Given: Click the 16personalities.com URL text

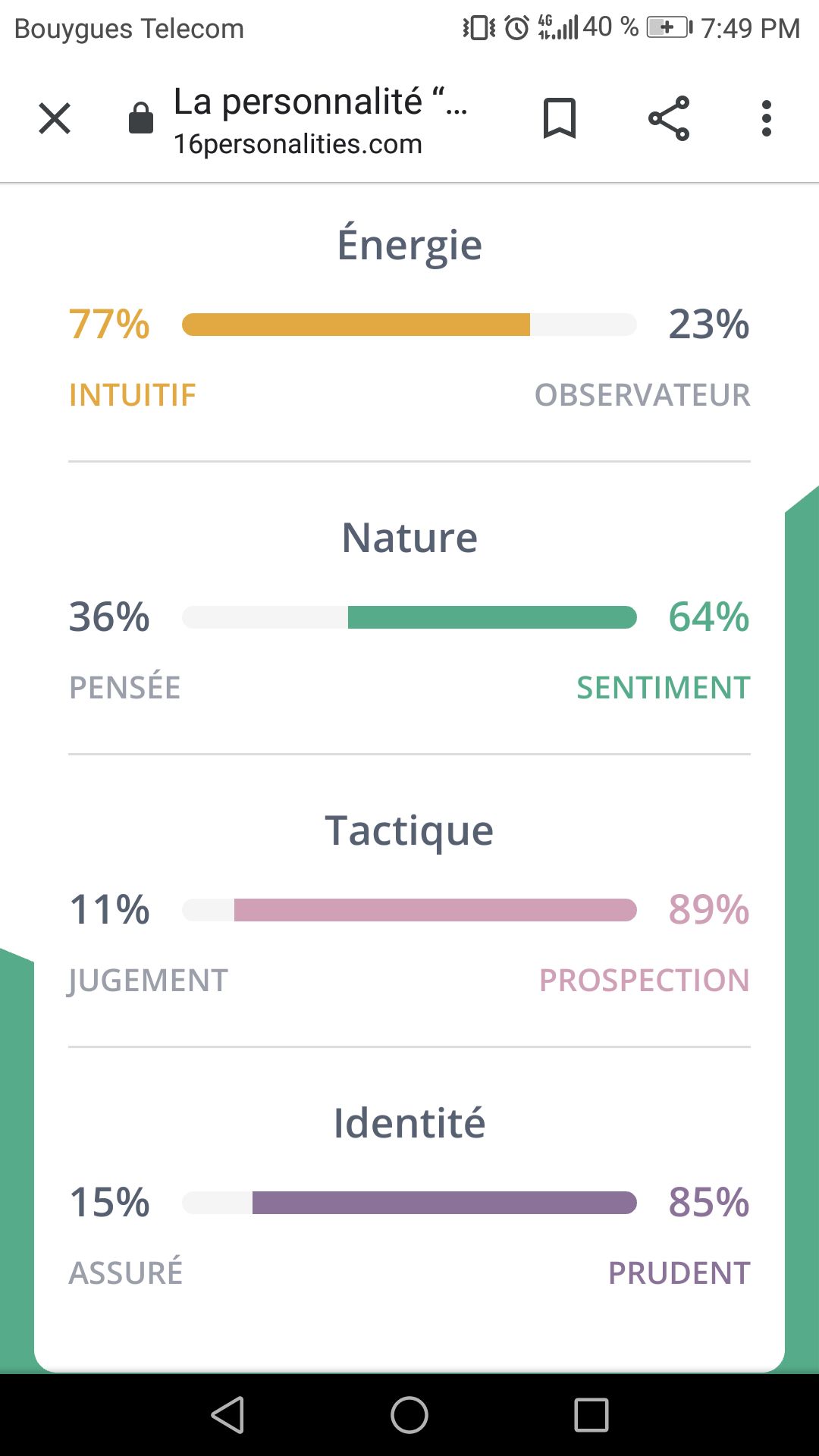Looking at the screenshot, I should coord(298,143).
